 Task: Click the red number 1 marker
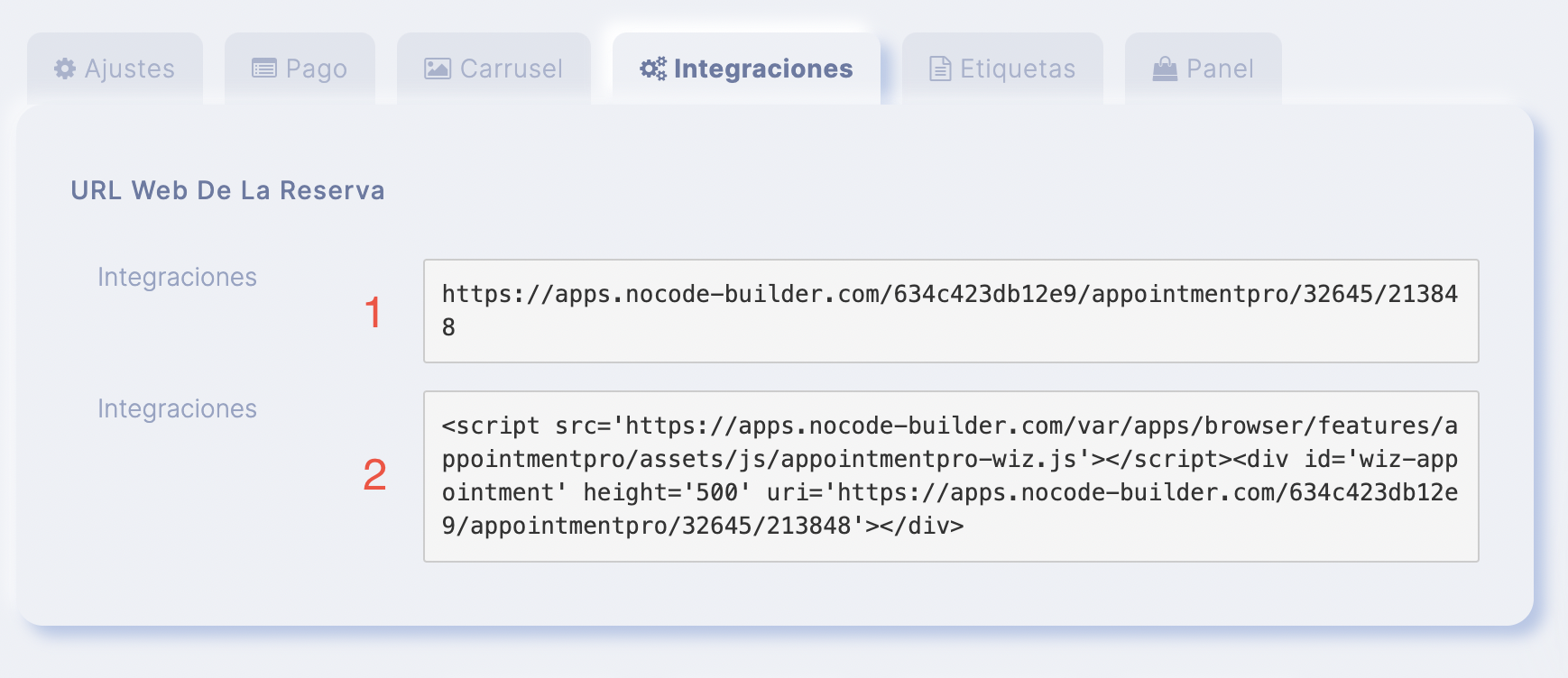(374, 313)
